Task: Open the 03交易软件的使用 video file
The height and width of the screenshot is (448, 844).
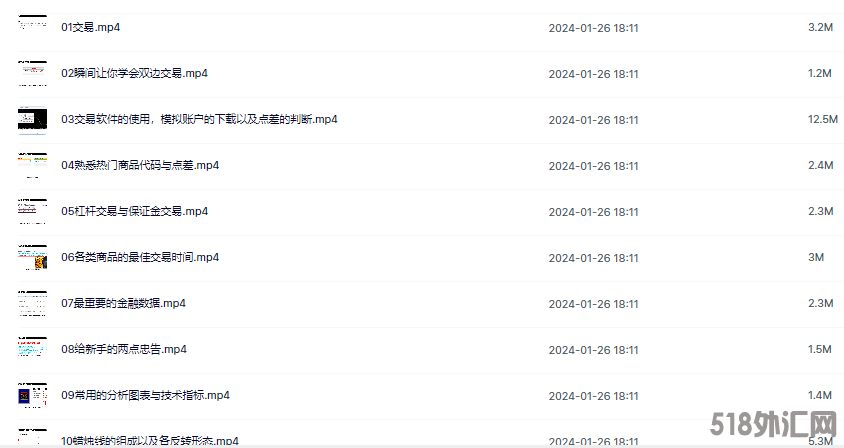Action: click(199, 120)
